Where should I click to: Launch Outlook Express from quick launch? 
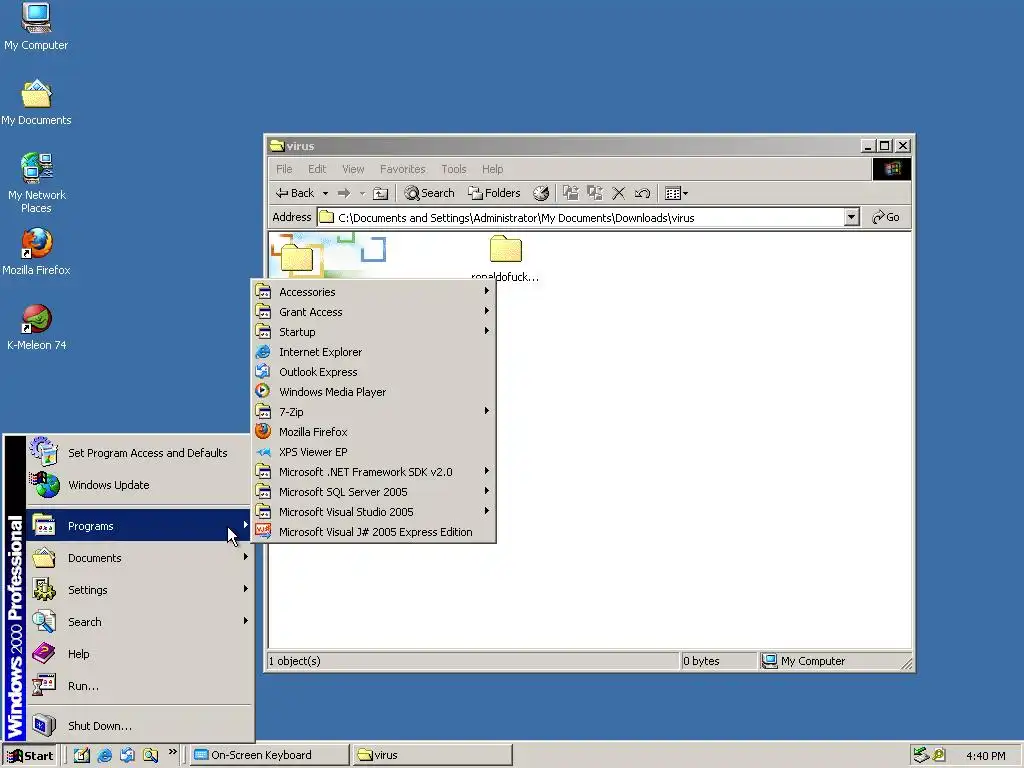[127, 756]
